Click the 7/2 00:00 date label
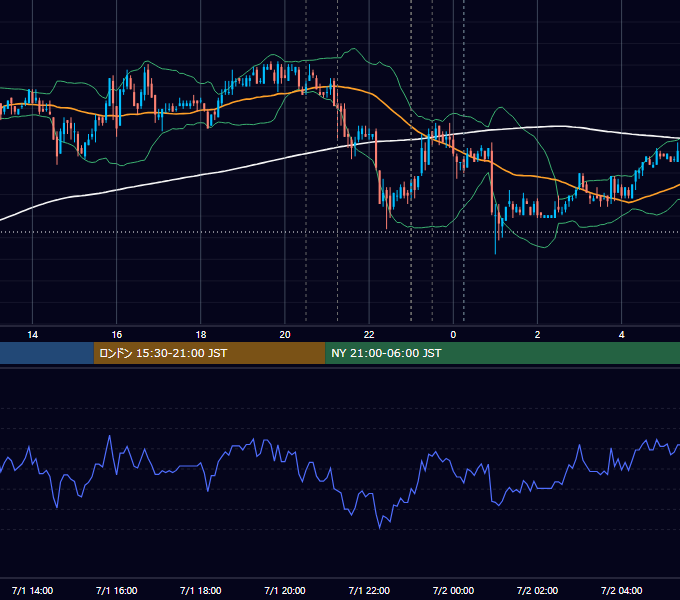680x600 pixels. (x=453, y=590)
